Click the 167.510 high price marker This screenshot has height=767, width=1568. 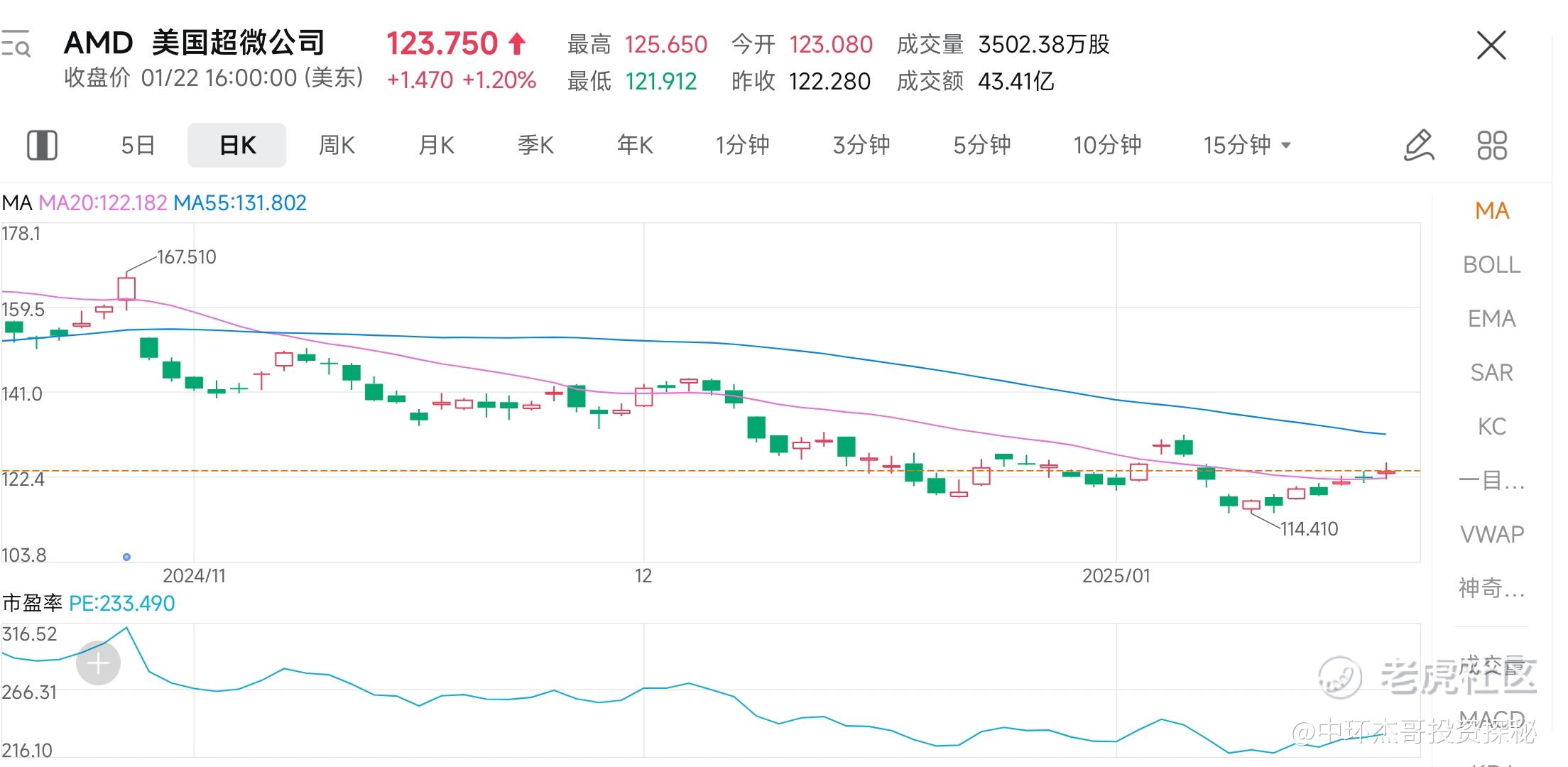point(186,257)
